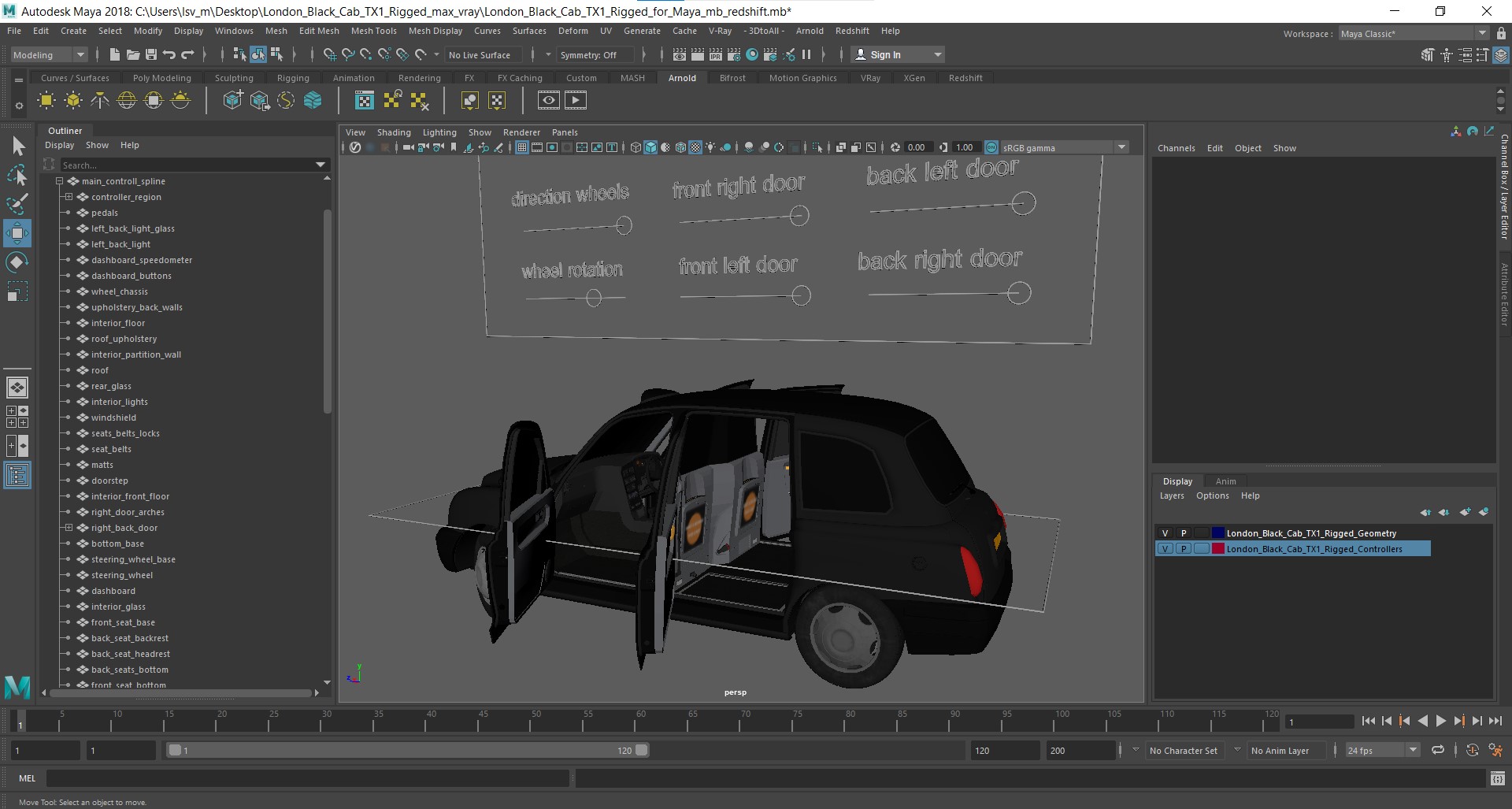Click the red color swatch of Controllers layer
Image resolution: width=1512 pixels, height=809 pixels.
coord(1218,549)
